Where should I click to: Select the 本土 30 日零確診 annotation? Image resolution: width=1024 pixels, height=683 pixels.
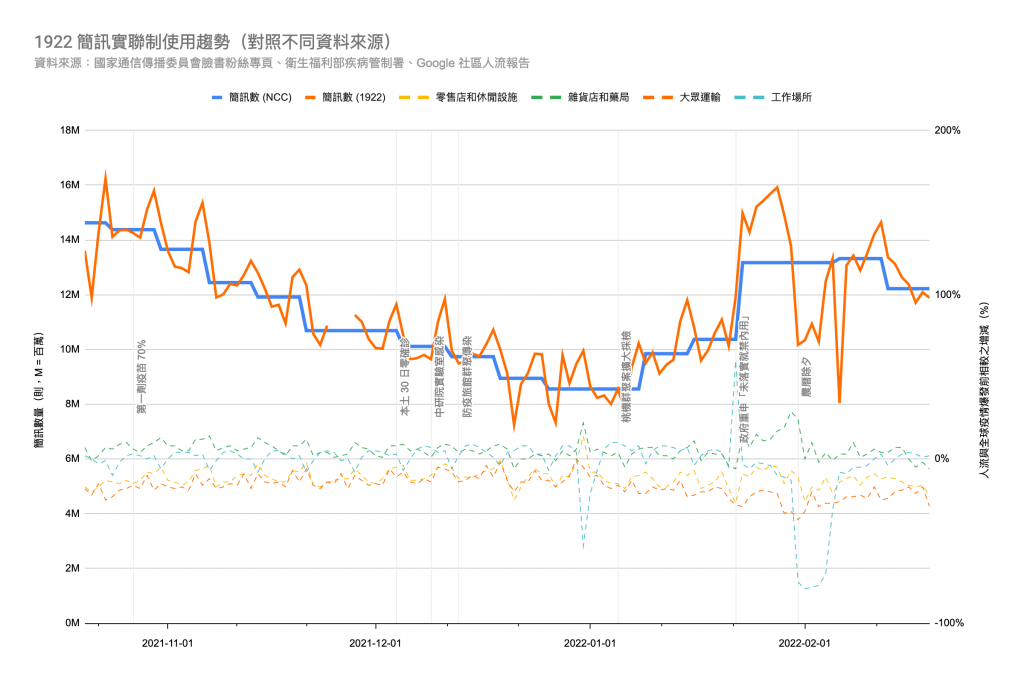(x=405, y=376)
